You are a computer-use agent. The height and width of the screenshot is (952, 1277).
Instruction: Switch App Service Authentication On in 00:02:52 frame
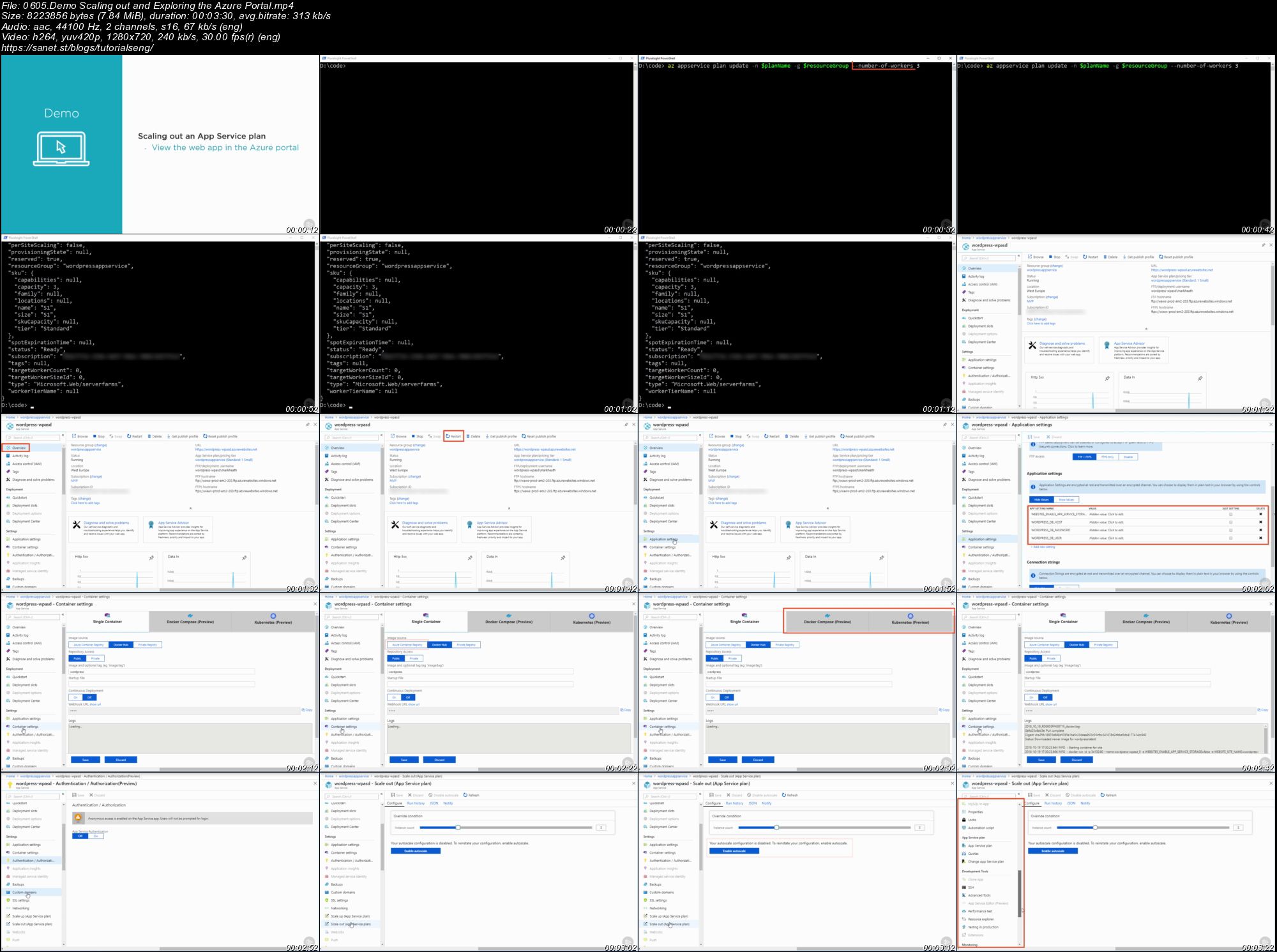click(96, 836)
